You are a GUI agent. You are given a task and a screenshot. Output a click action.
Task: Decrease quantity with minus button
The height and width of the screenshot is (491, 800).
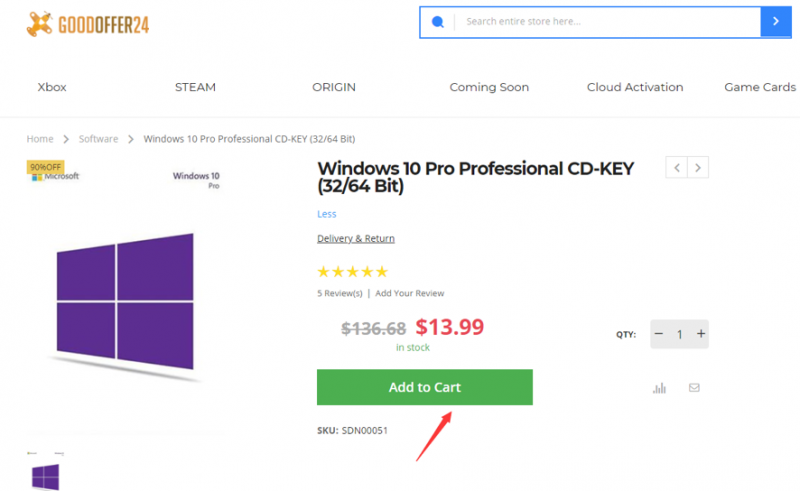pos(659,334)
